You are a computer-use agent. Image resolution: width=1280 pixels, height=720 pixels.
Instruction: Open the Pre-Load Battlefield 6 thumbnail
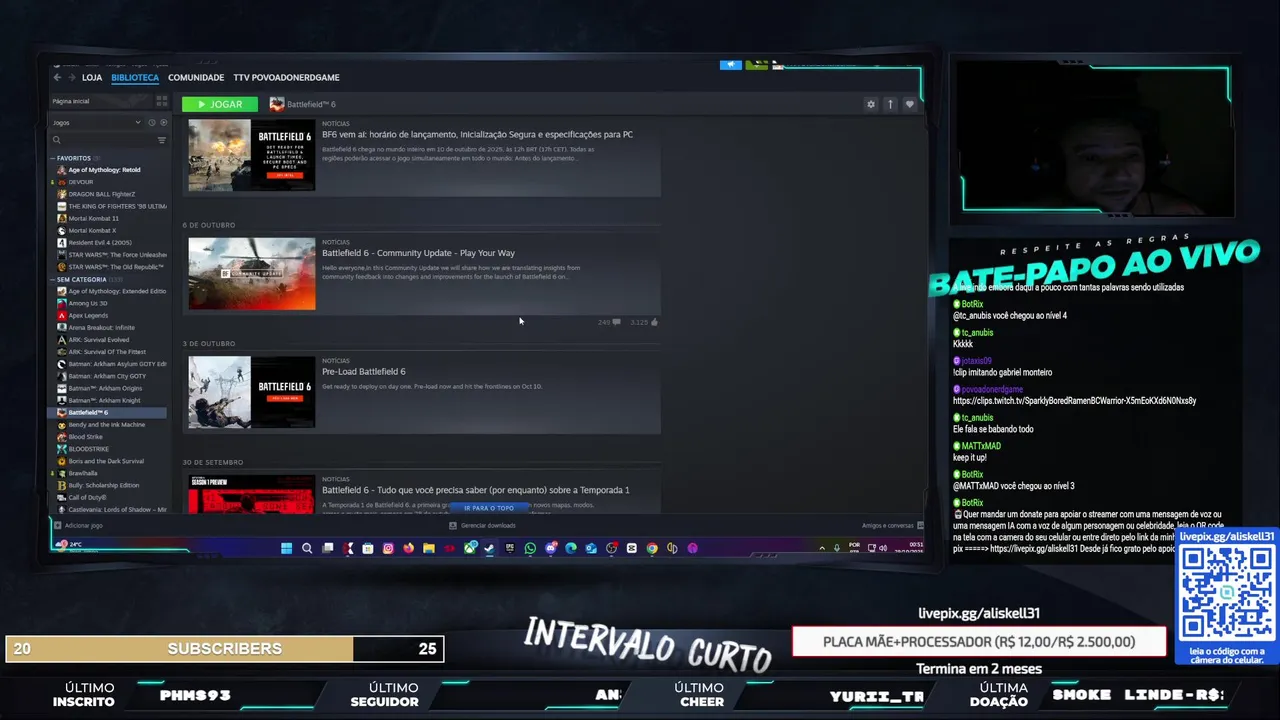pos(252,392)
